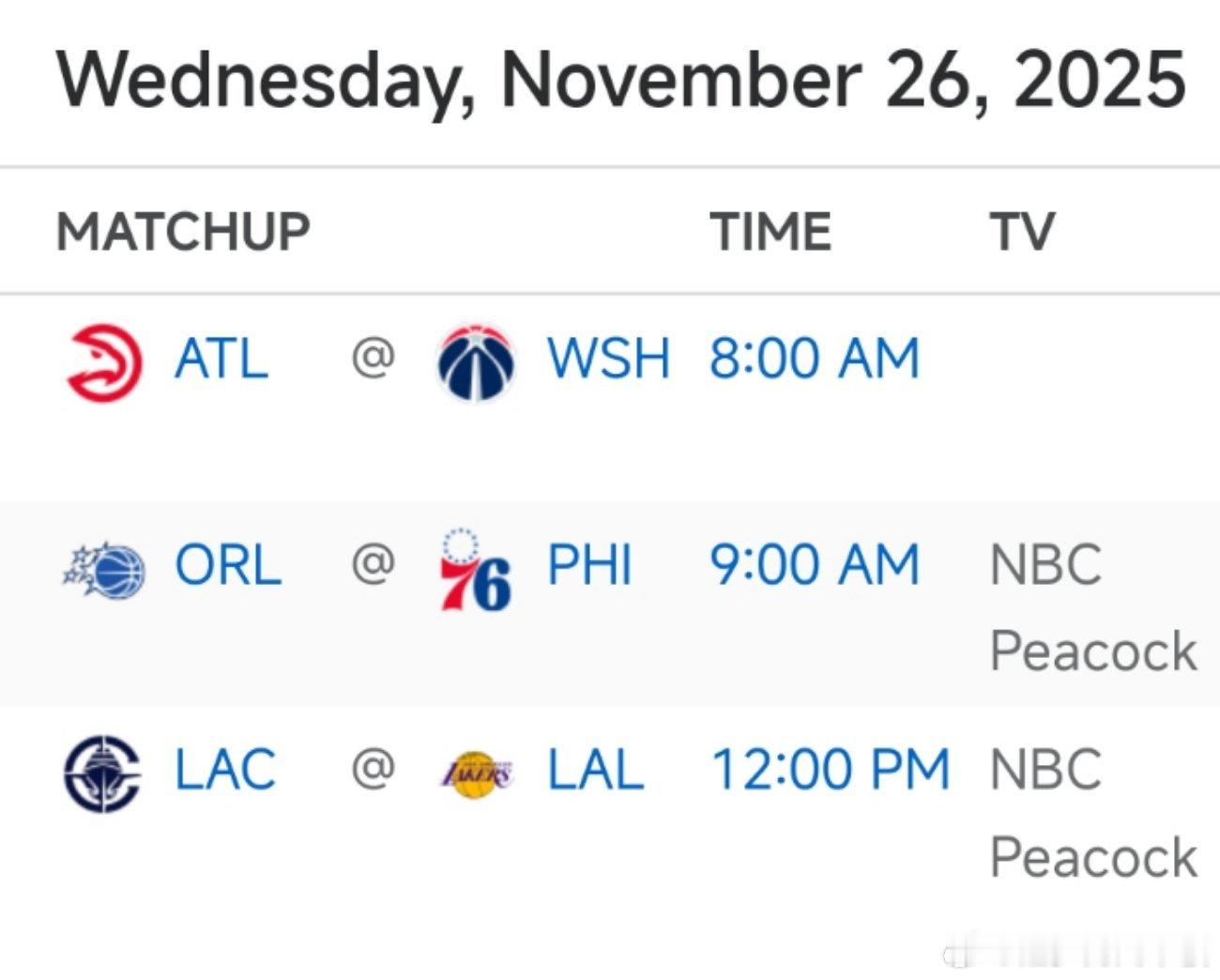Select the 9:00 AM game time link

click(815, 566)
